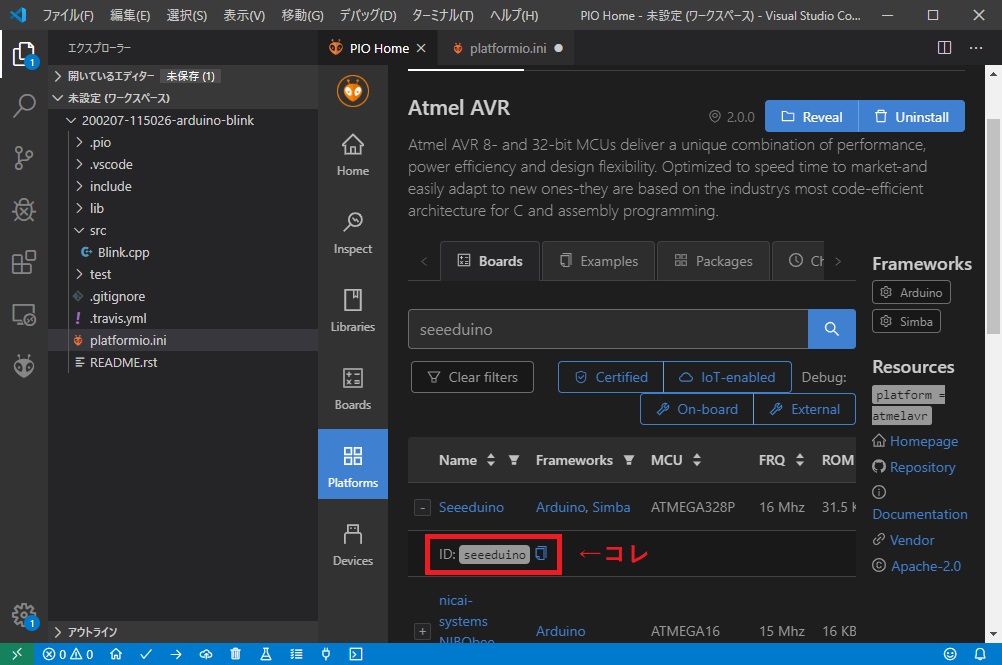1002x665 pixels.
Task: Open the Remote Explorer view
Action: click(24, 314)
